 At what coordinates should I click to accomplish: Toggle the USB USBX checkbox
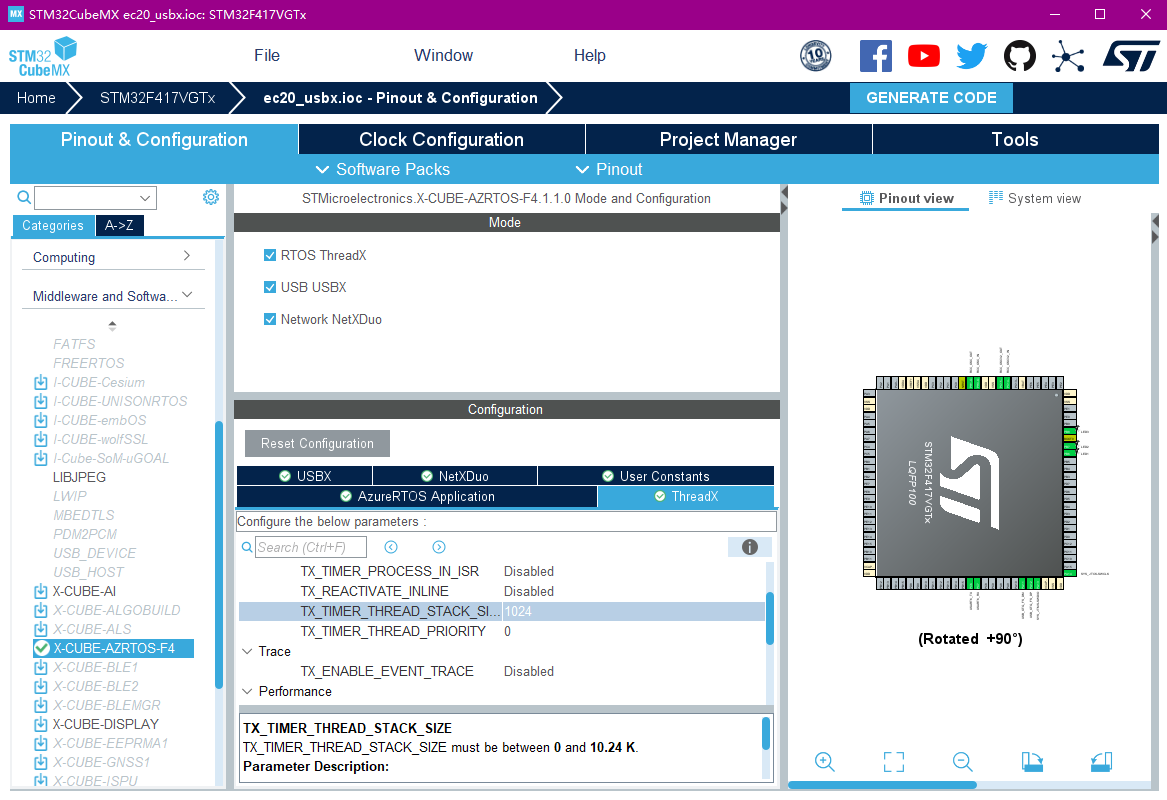click(270, 287)
